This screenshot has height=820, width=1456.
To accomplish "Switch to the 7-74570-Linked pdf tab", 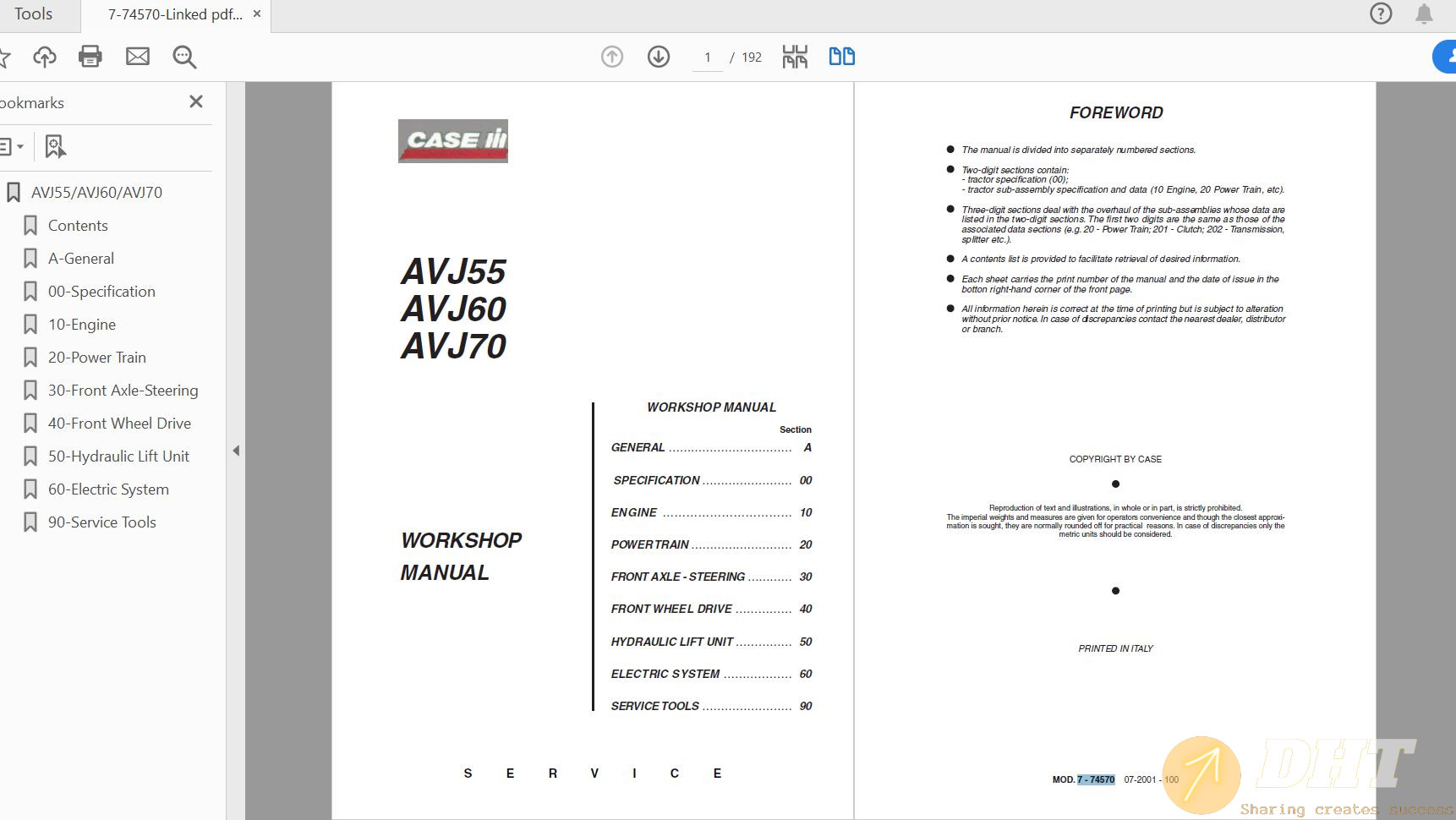I will click(175, 14).
